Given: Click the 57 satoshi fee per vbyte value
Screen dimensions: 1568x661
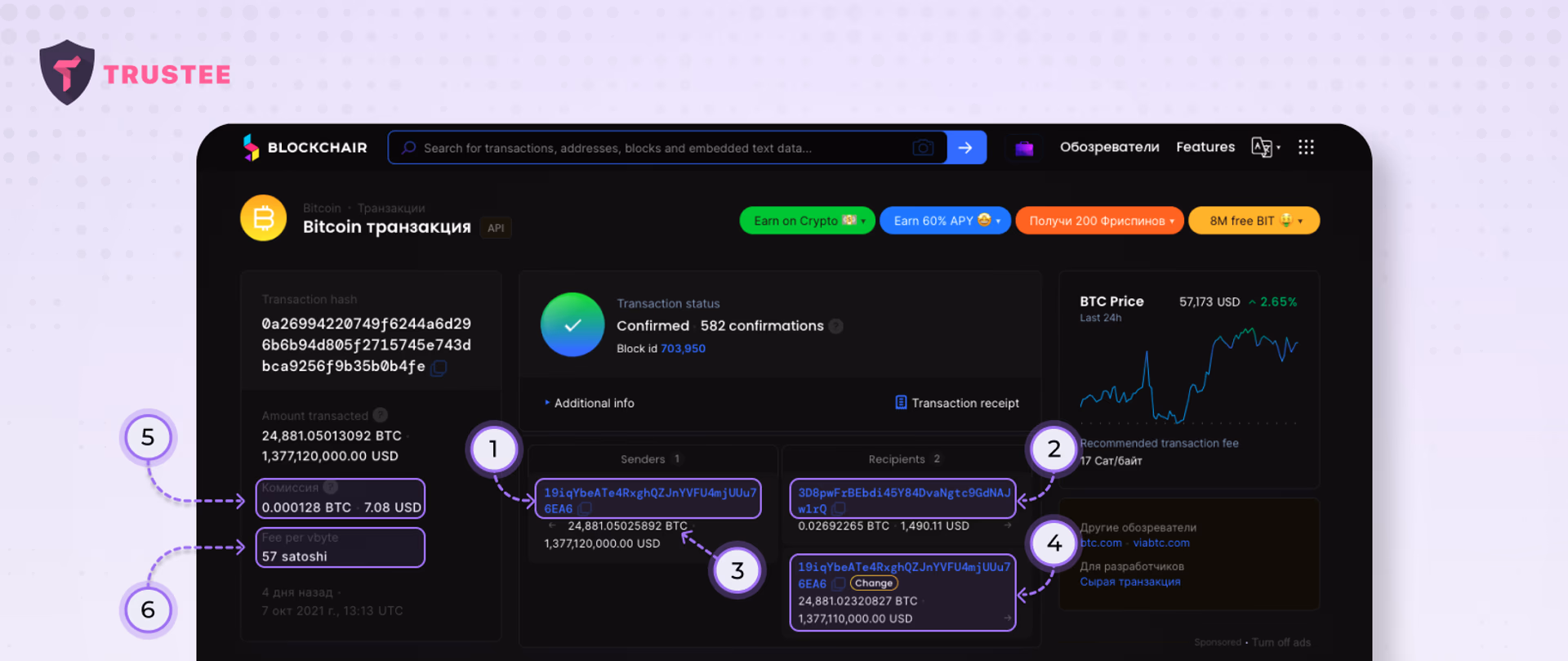Looking at the screenshot, I should [x=294, y=556].
